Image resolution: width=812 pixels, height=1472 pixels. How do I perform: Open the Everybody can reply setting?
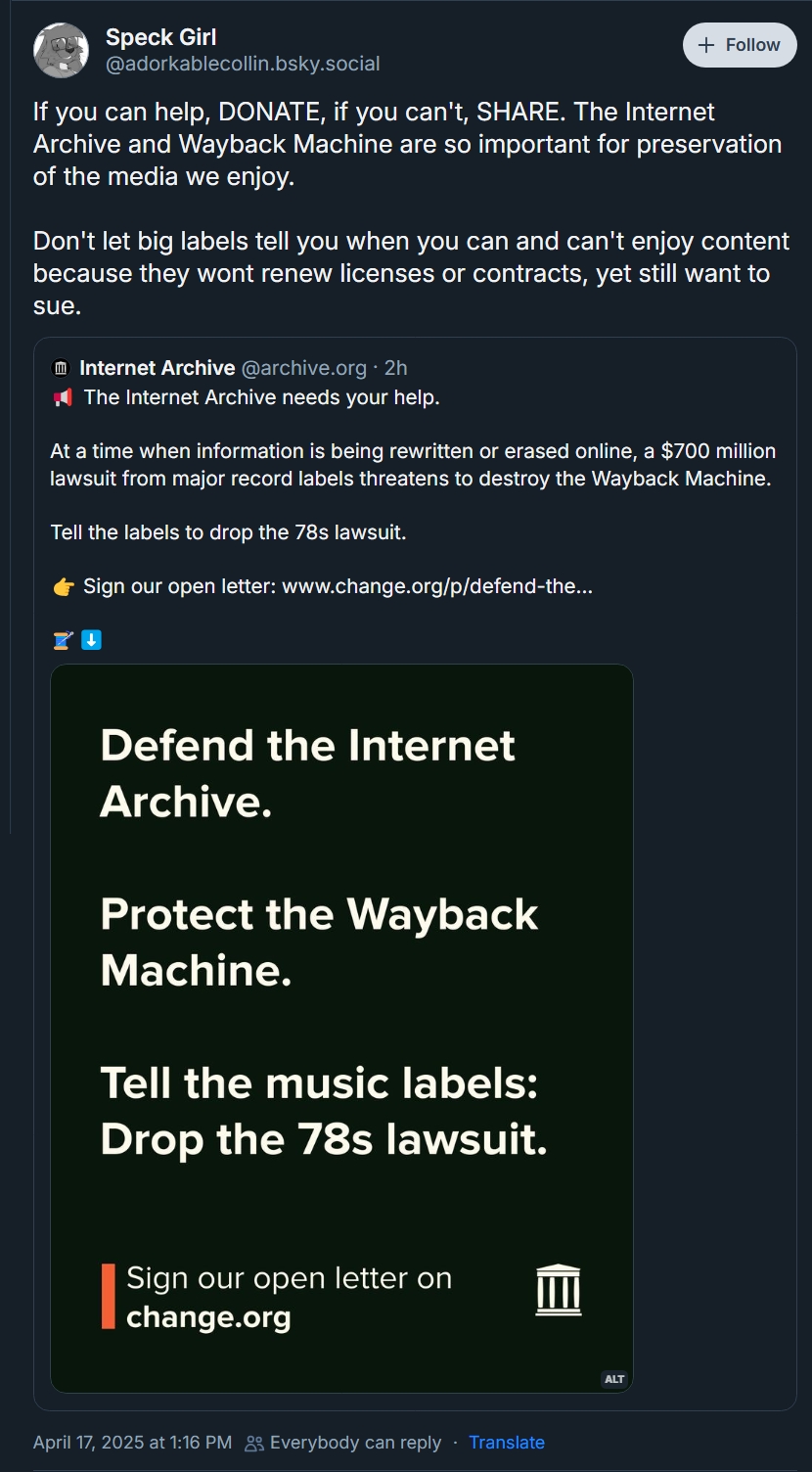click(x=355, y=1443)
